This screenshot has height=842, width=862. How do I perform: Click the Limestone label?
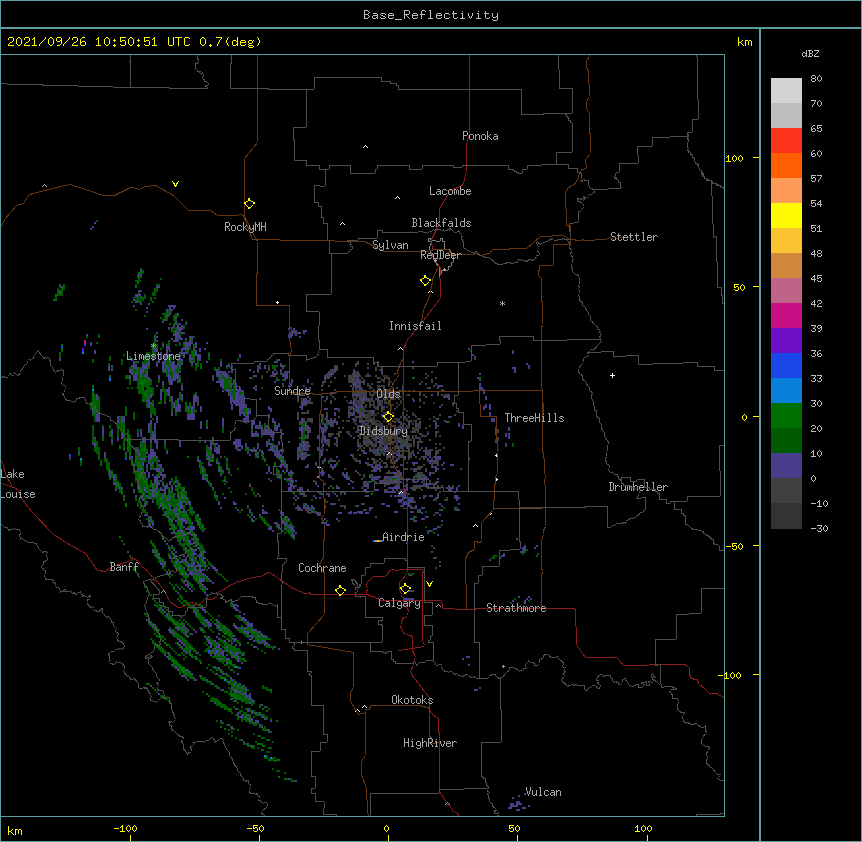pyautogui.click(x=153, y=356)
